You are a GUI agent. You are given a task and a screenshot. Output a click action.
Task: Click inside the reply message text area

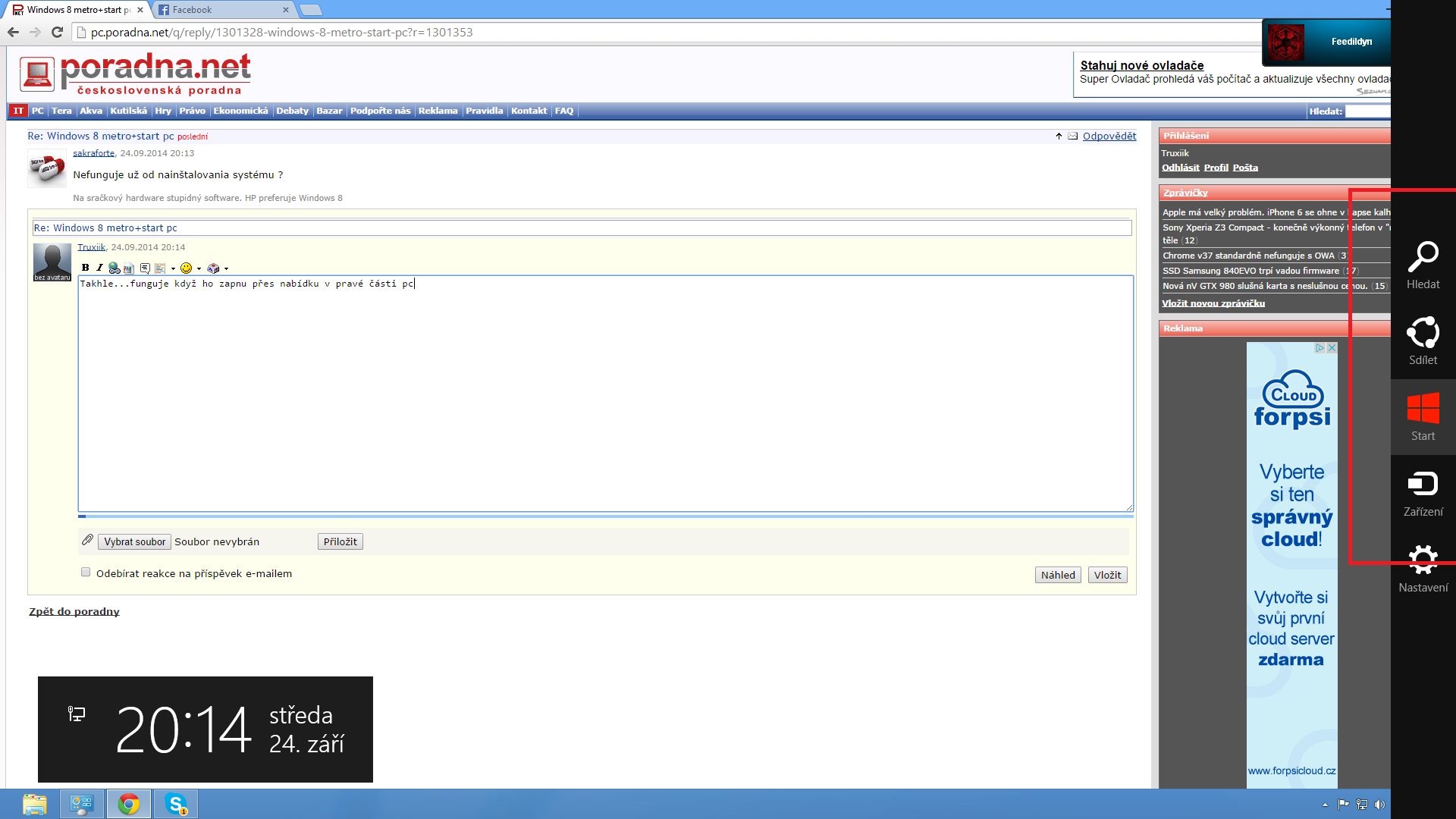coord(605,394)
